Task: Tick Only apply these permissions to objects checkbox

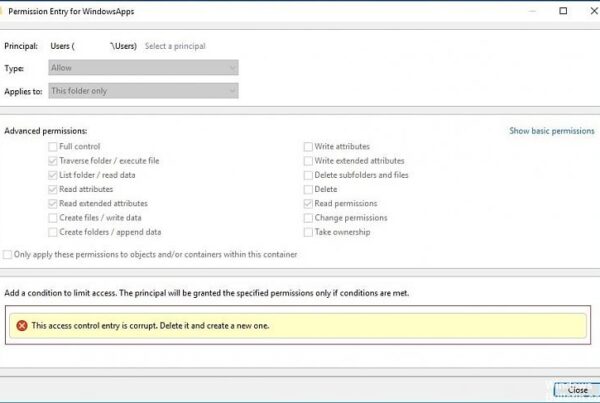Action: (7, 255)
